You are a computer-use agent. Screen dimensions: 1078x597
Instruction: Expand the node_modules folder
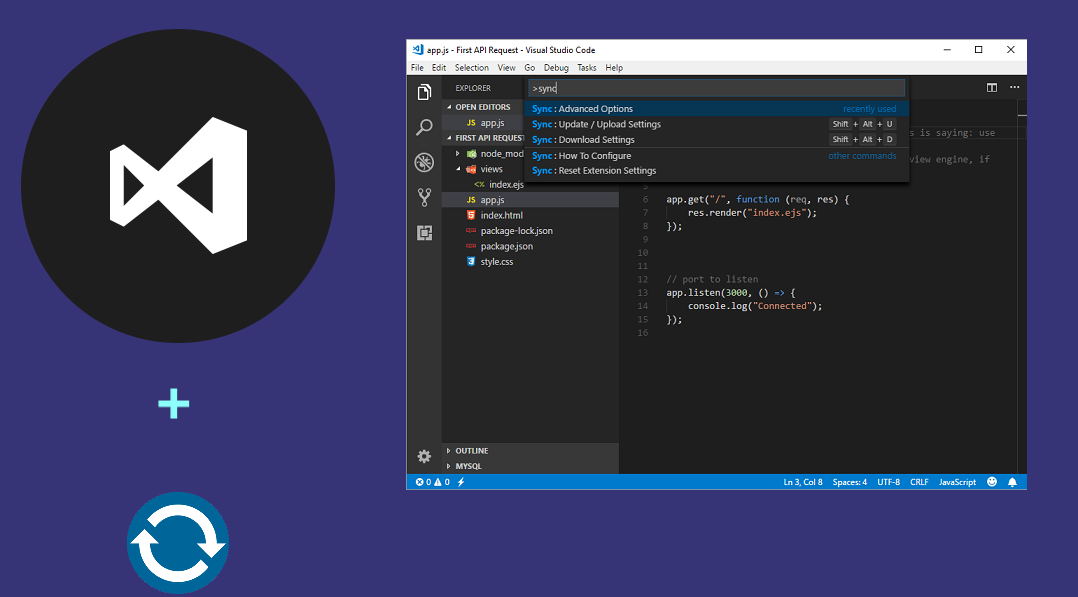[458, 153]
